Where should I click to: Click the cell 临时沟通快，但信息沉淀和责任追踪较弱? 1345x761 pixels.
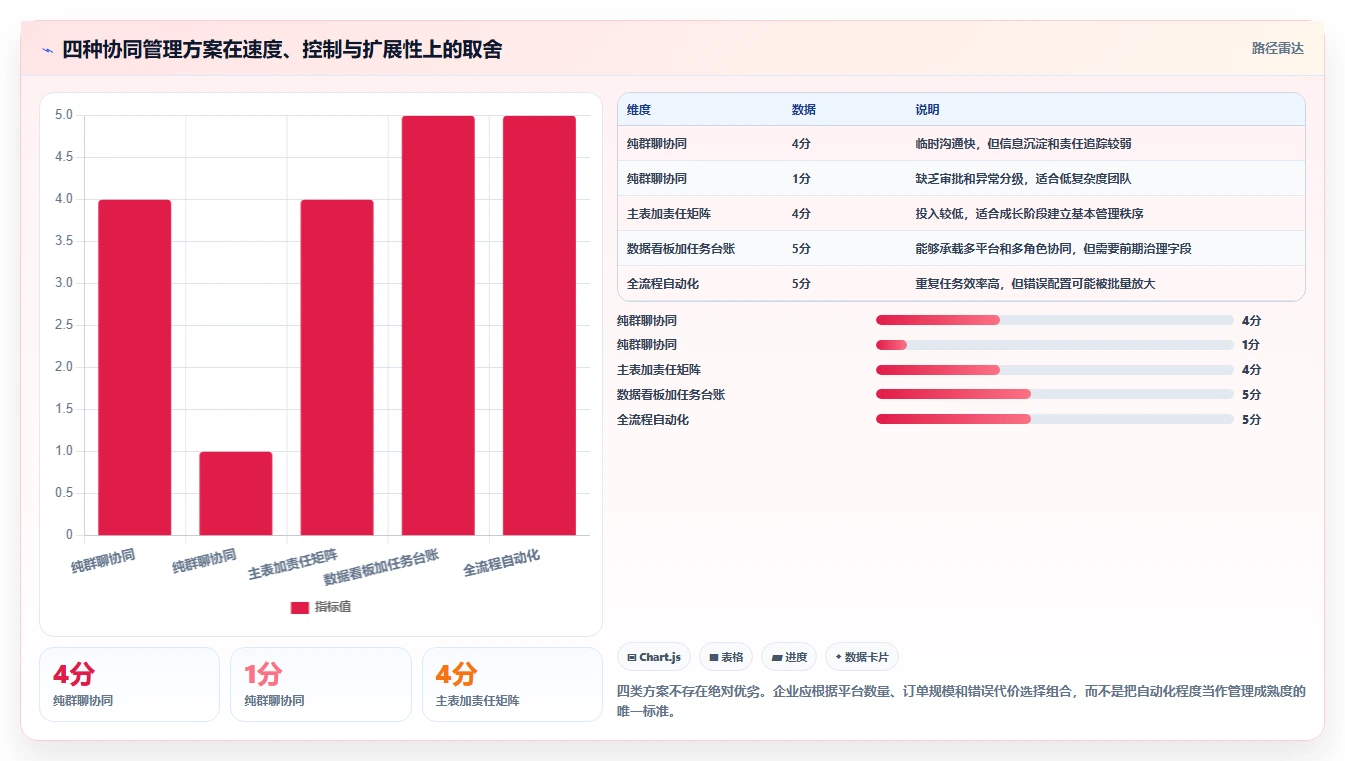[x=1024, y=144]
